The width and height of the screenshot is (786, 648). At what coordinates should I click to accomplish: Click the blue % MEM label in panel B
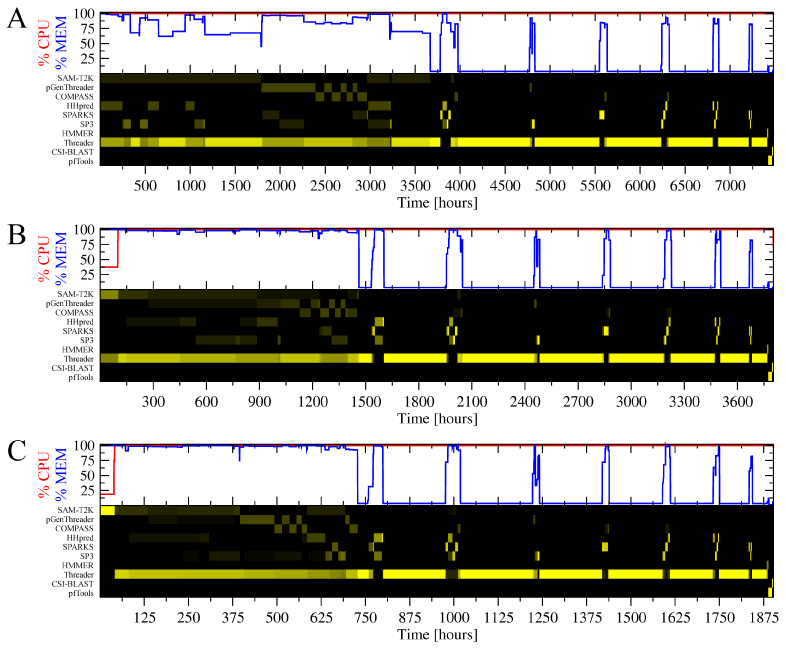(63, 256)
